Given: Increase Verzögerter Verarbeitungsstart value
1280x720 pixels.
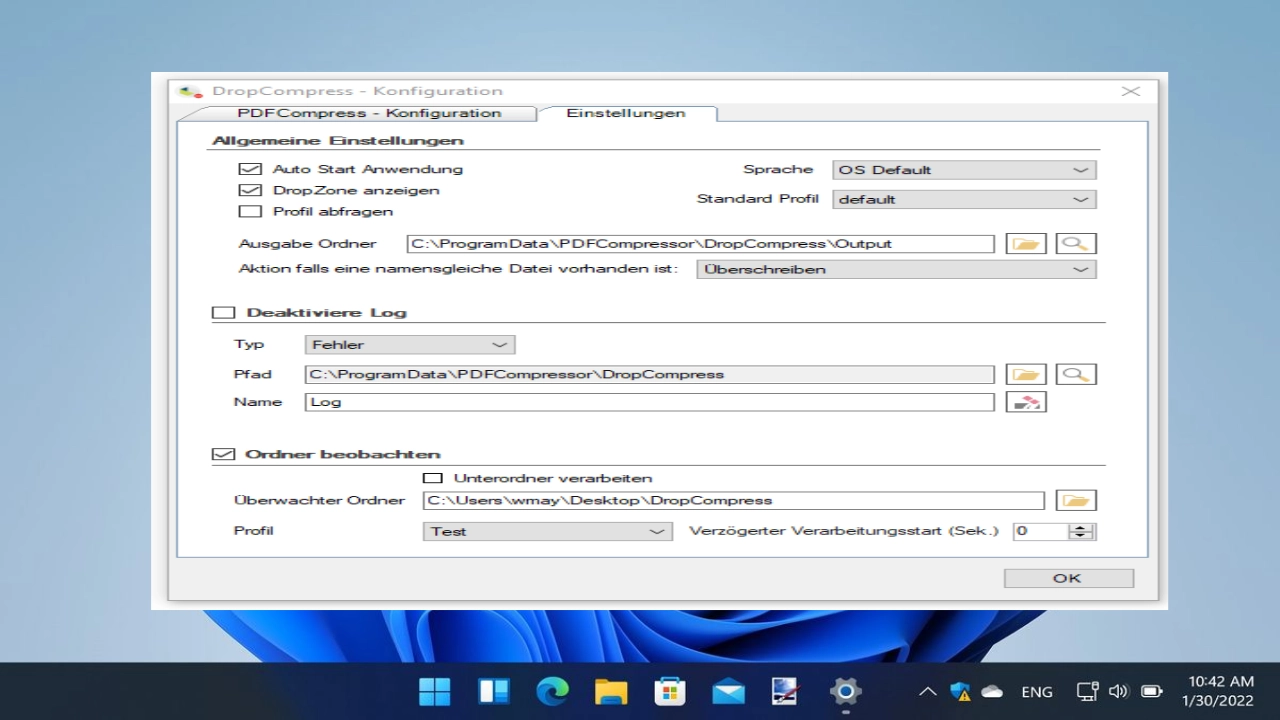Looking at the screenshot, I should (1082, 527).
